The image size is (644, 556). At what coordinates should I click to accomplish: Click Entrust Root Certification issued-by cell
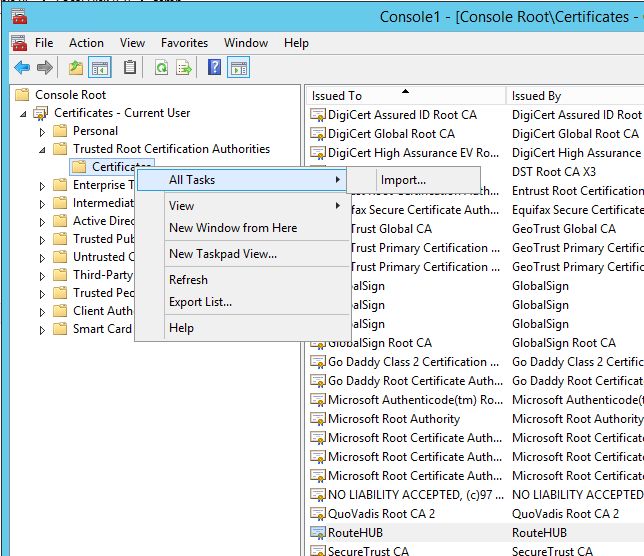[x=577, y=191]
